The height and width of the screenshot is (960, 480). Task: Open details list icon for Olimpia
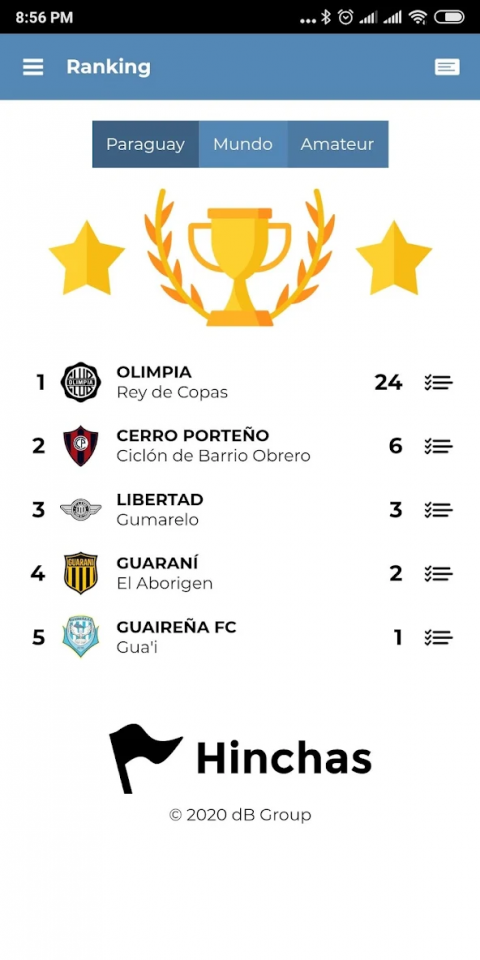pos(438,383)
